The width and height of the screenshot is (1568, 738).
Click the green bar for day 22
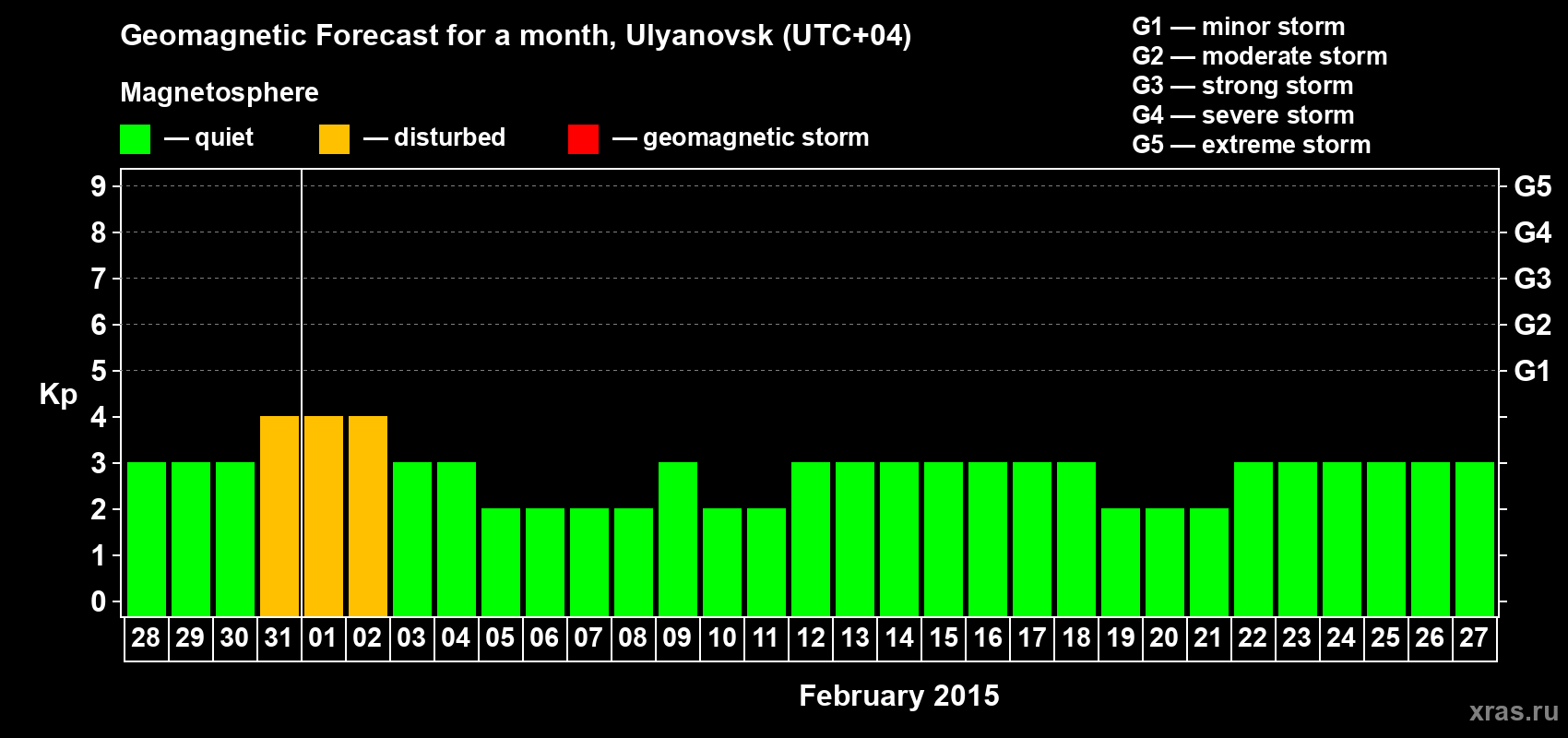tap(1253, 539)
